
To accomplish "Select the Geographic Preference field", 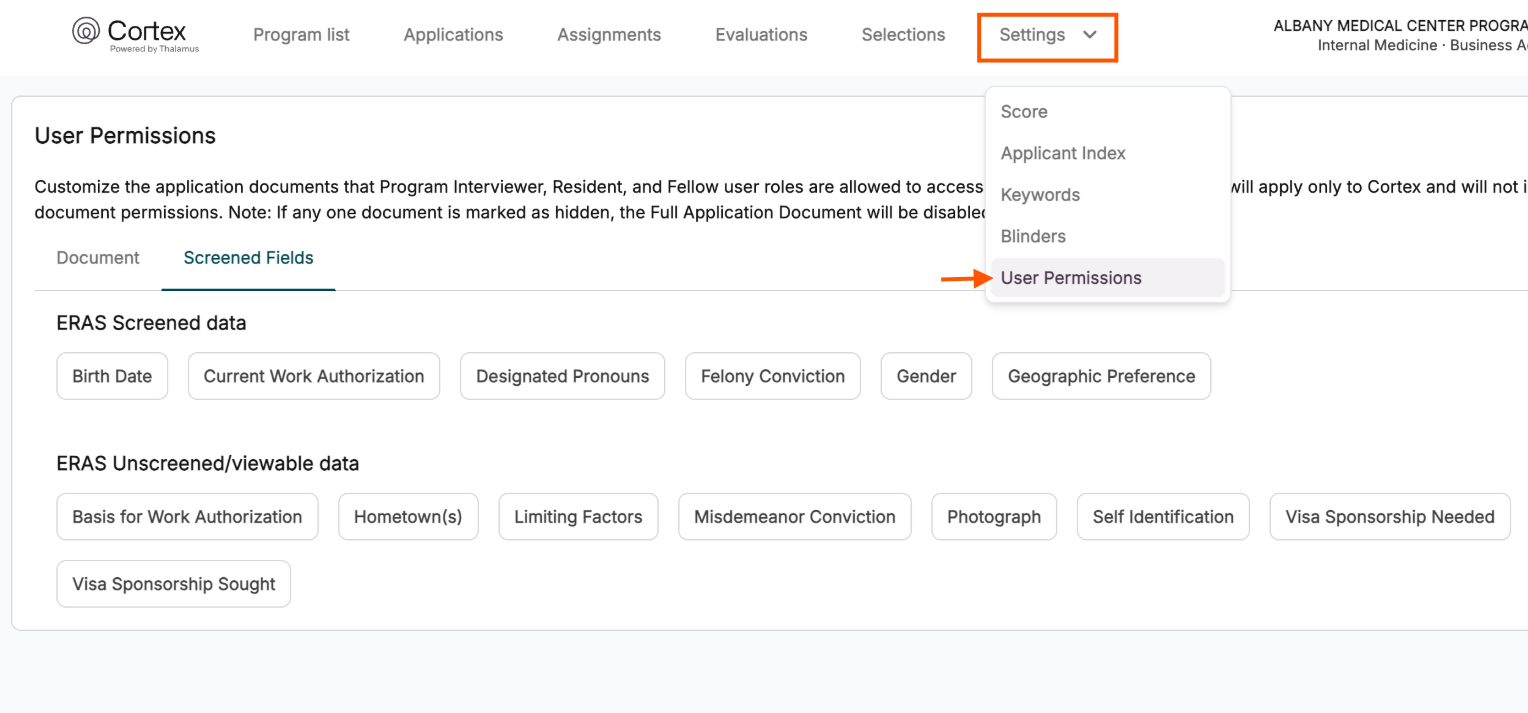I will (1101, 376).
